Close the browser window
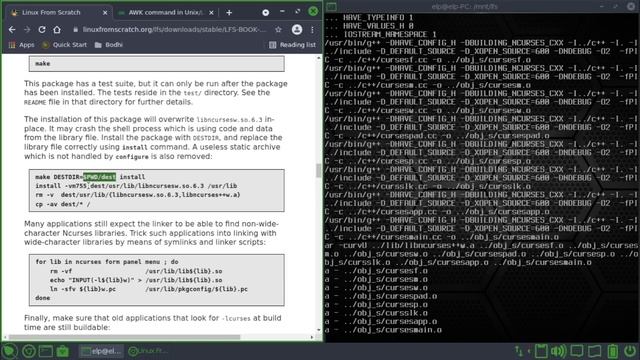This screenshot has width=640, height=360. pos(313,11)
